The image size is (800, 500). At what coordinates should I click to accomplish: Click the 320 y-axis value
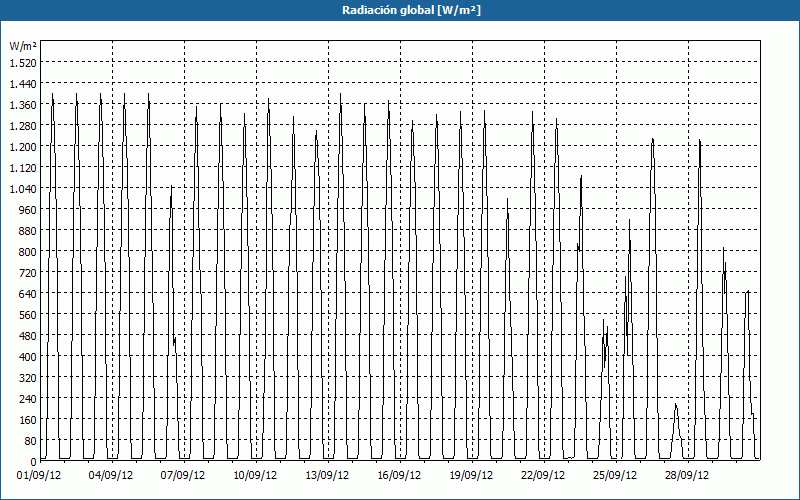28,378
